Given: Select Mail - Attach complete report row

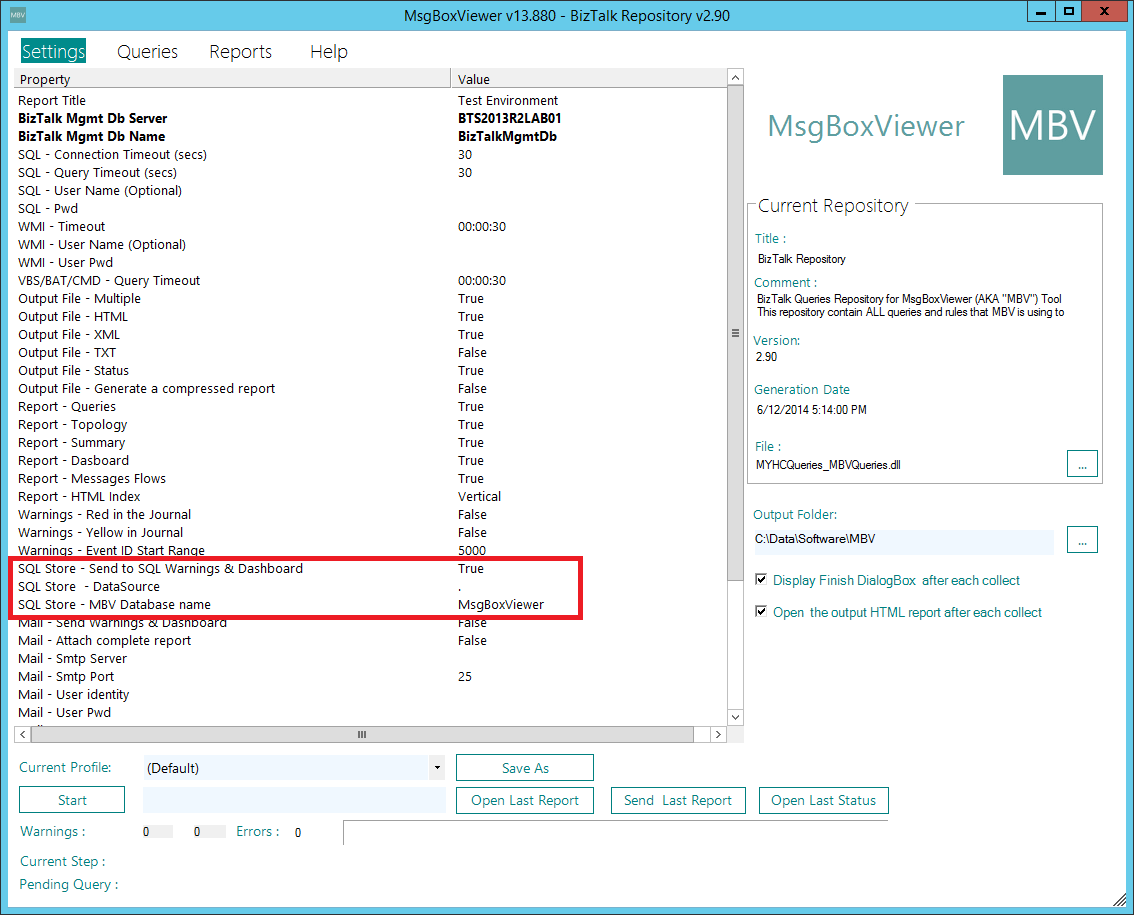Looking at the screenshot, I should click(x=370, y=641).
